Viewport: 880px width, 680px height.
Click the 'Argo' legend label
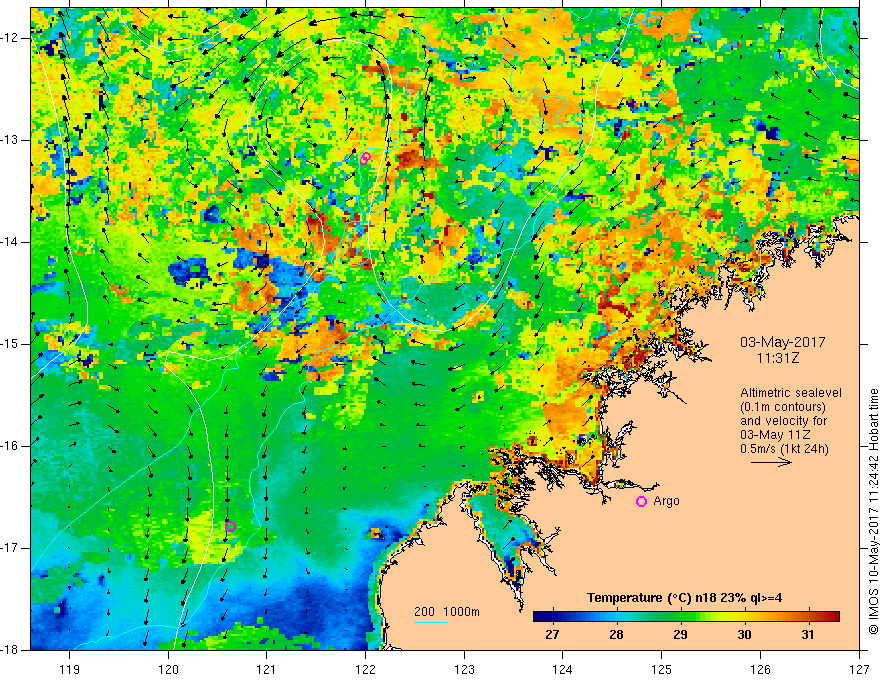667,501
